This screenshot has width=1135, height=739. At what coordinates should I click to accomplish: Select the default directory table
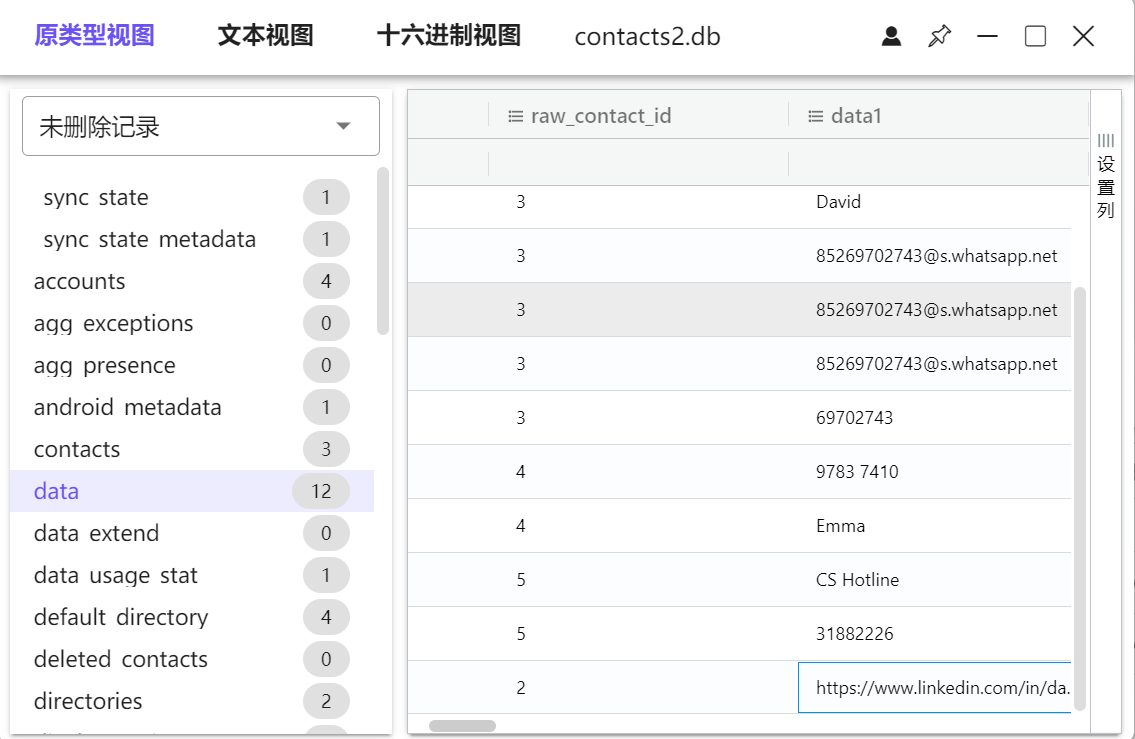coord(121,618)
